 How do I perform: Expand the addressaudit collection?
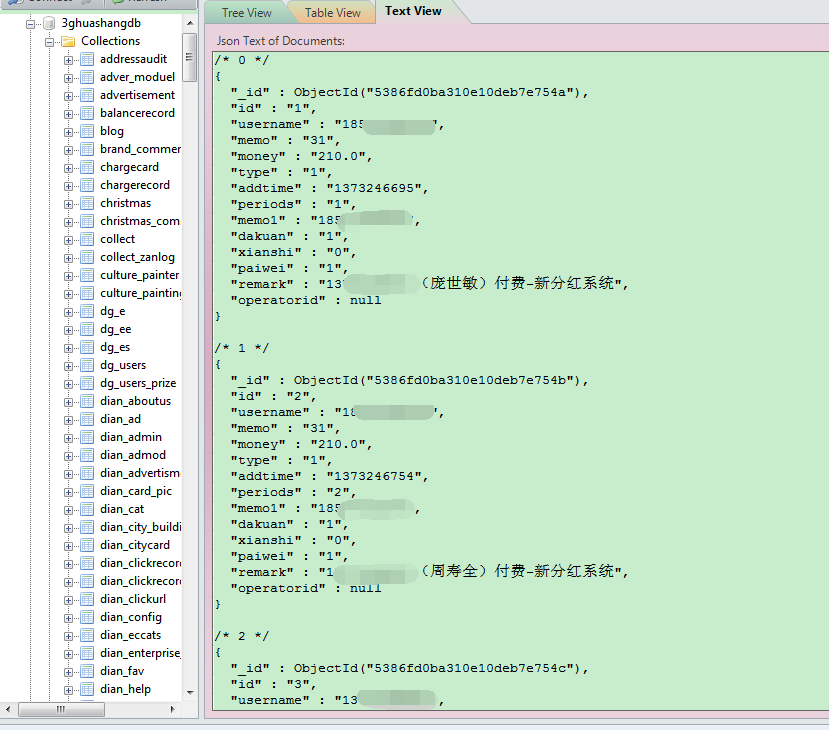68,60
